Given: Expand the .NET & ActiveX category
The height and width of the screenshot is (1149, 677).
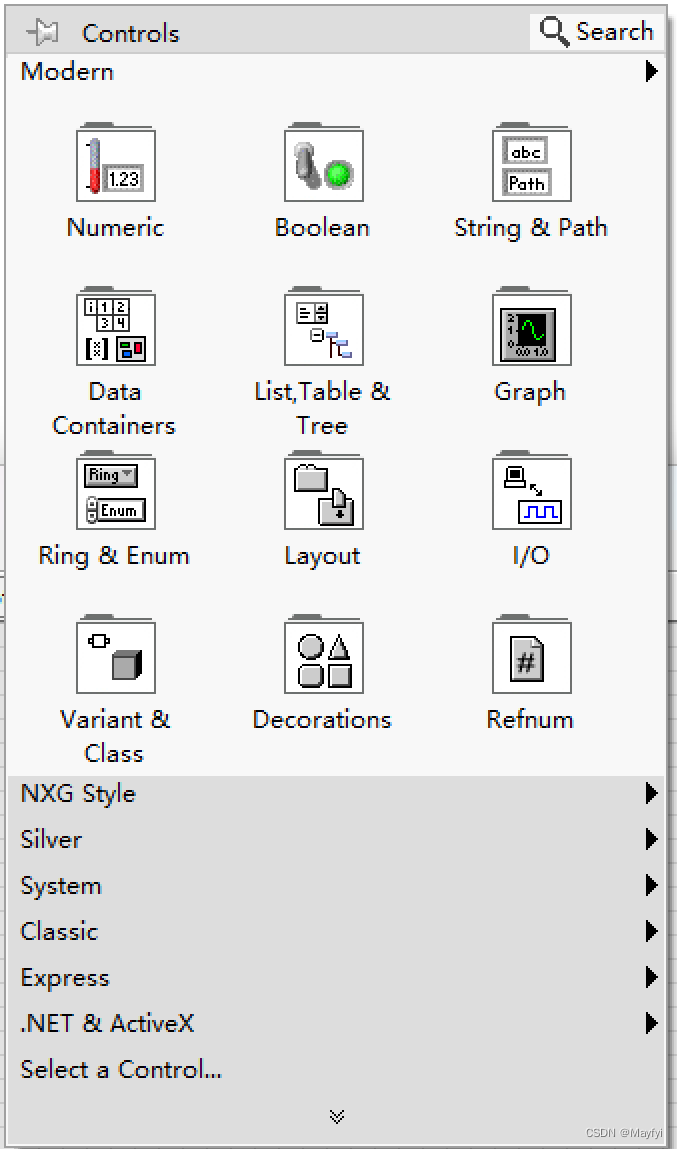Looking at the screenshot, I should click(x=336, y=1023).
